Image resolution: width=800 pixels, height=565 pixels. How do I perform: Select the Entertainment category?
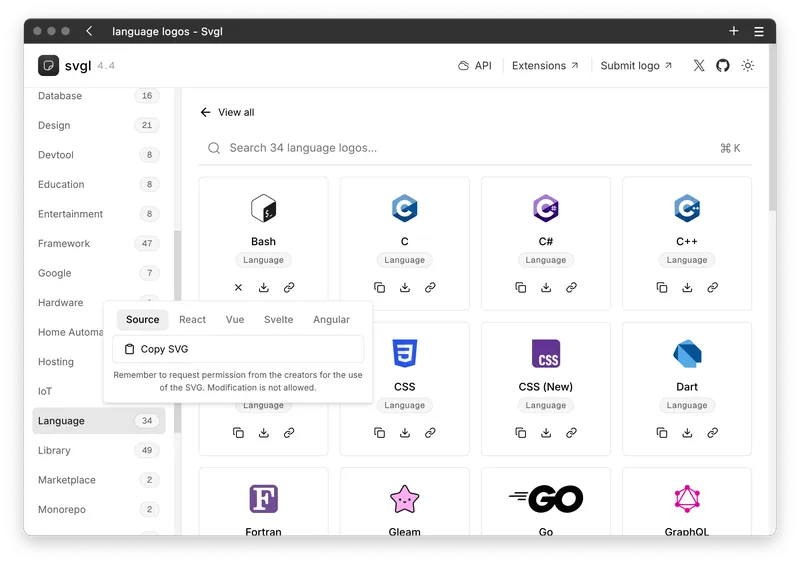tap(98, 214)
